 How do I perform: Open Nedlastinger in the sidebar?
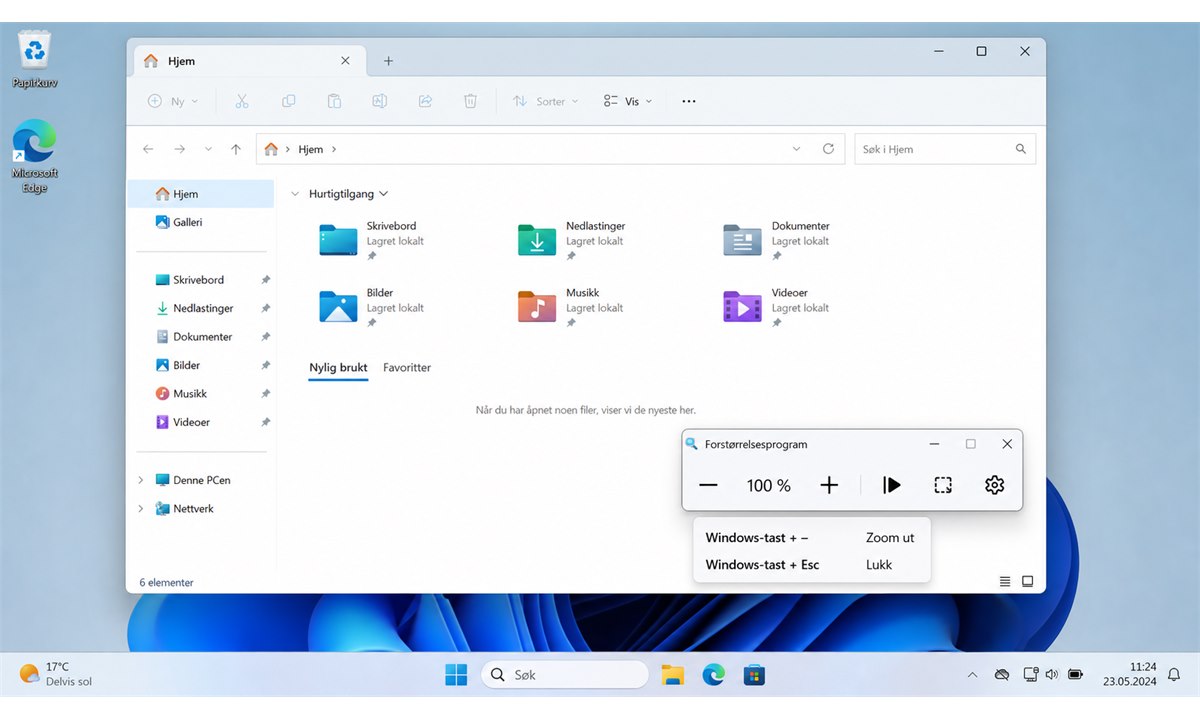(200, 308)
